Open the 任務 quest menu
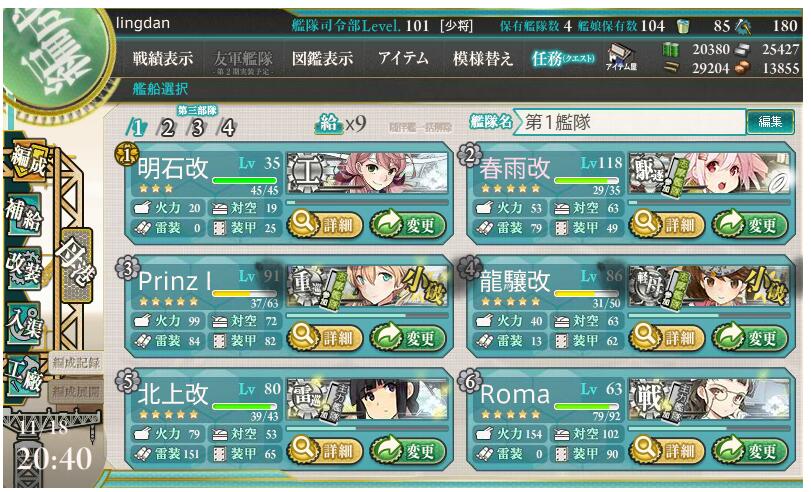Screen dimensions: 811x492 point(563,58)
